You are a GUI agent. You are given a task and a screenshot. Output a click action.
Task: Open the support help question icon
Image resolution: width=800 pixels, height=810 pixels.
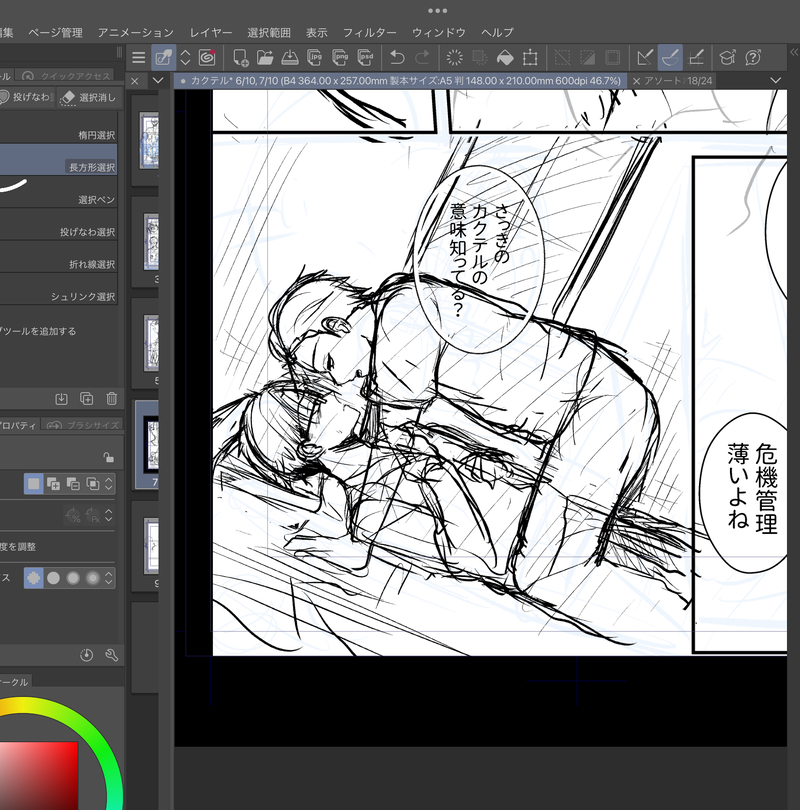753,57
